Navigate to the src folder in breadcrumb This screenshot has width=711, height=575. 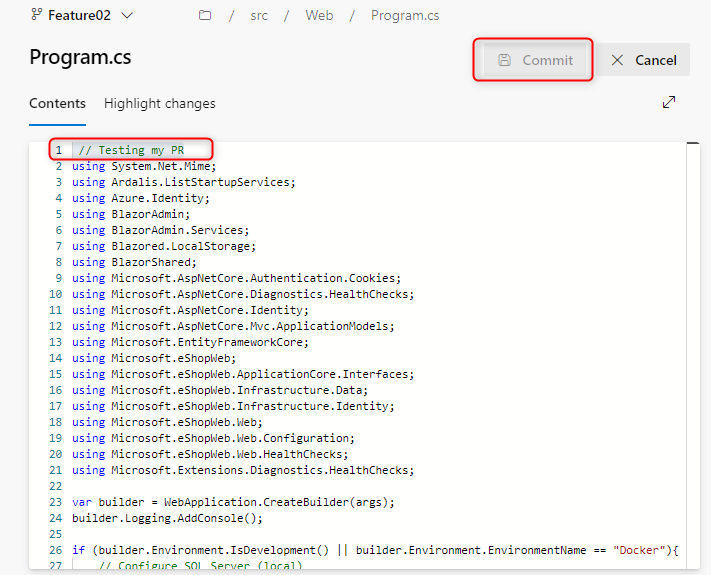click(259, 15)
